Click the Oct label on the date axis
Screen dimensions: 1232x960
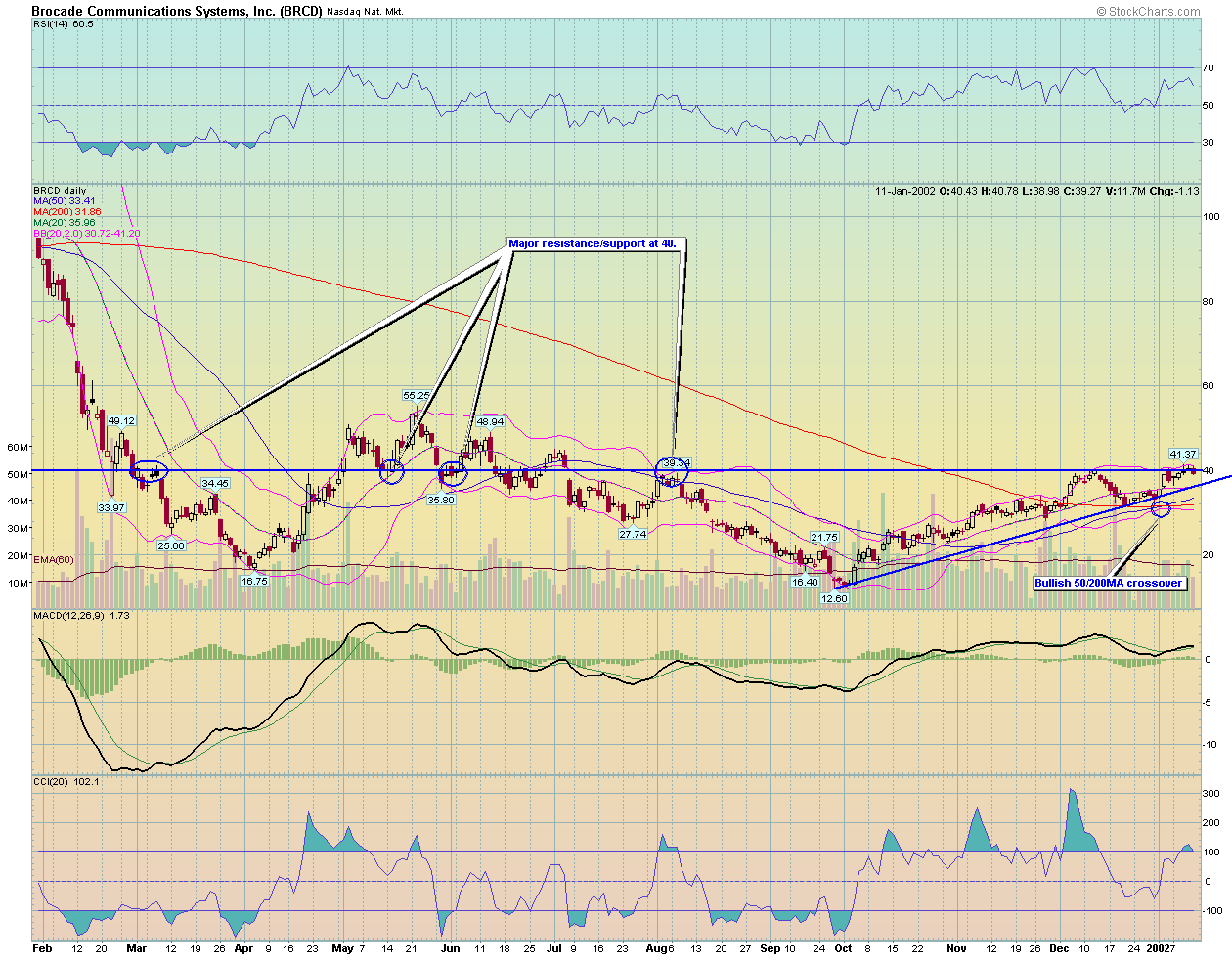(843, 948)
